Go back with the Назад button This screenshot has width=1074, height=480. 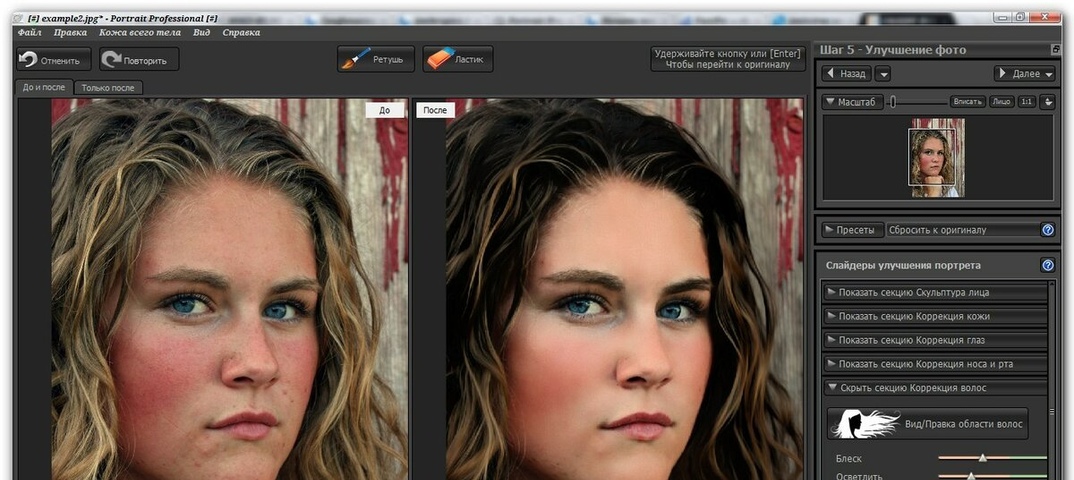pos(846,74)
